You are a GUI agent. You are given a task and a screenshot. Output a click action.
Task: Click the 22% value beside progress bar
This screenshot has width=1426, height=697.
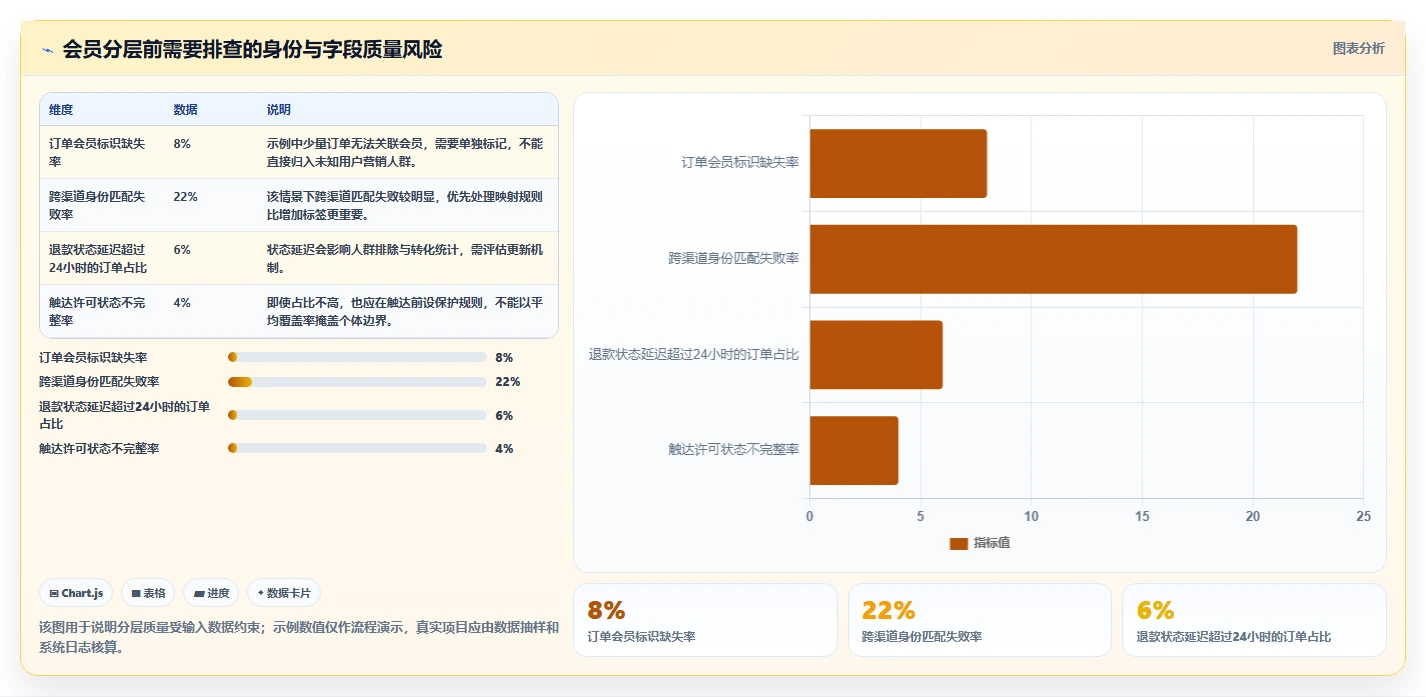pos(508,382)
